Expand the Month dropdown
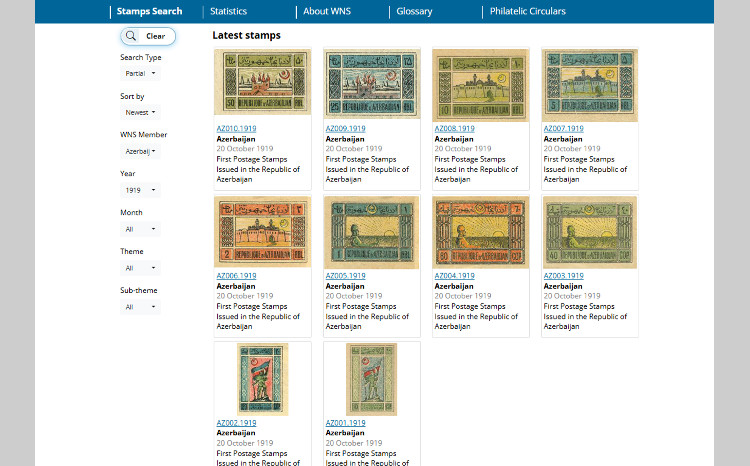The image size is (750, 466). tap(140, 229)
